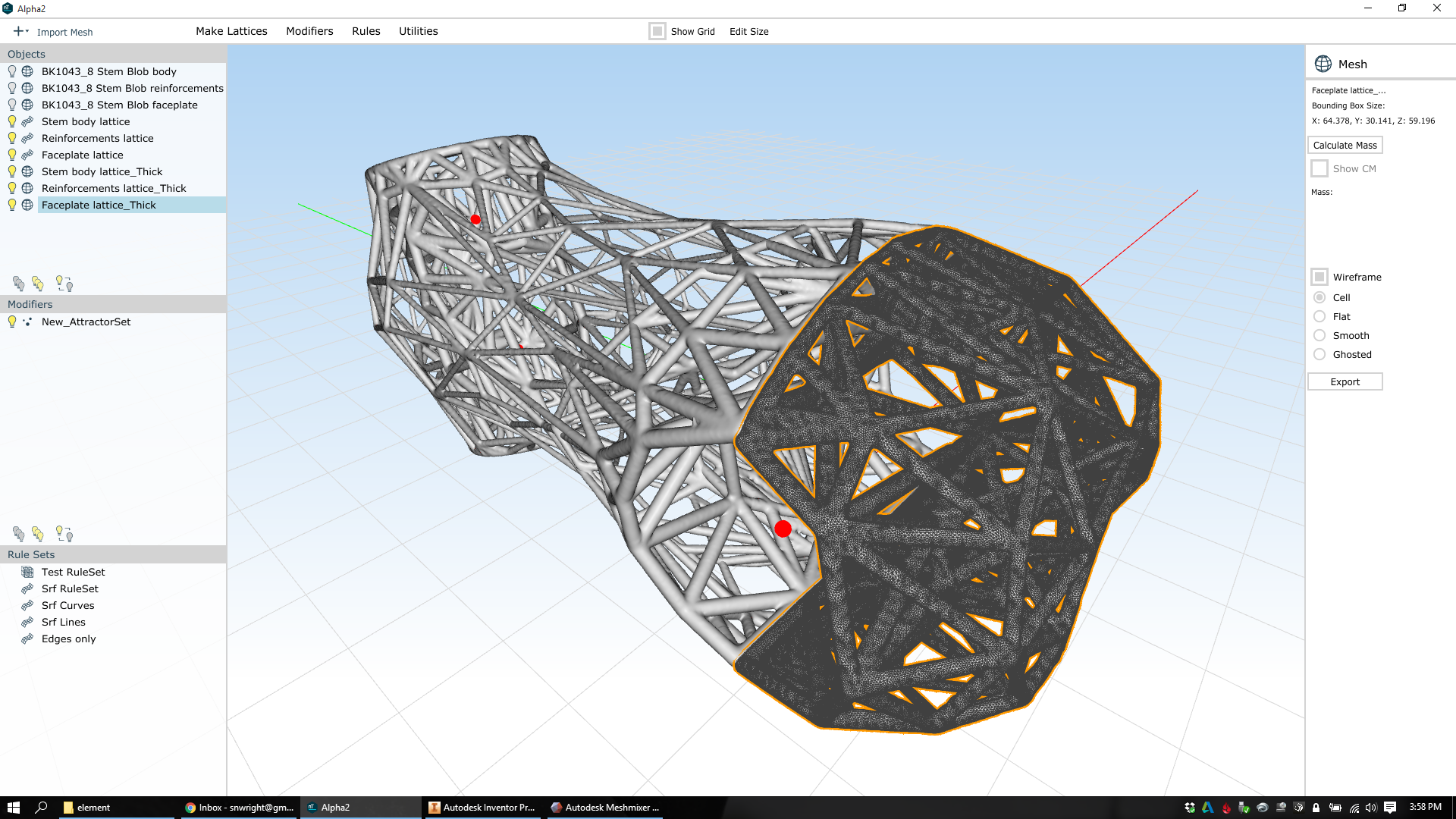Open the Make Lattices menu
This screenshot has height=819, width=1456.
pos(231,31)
